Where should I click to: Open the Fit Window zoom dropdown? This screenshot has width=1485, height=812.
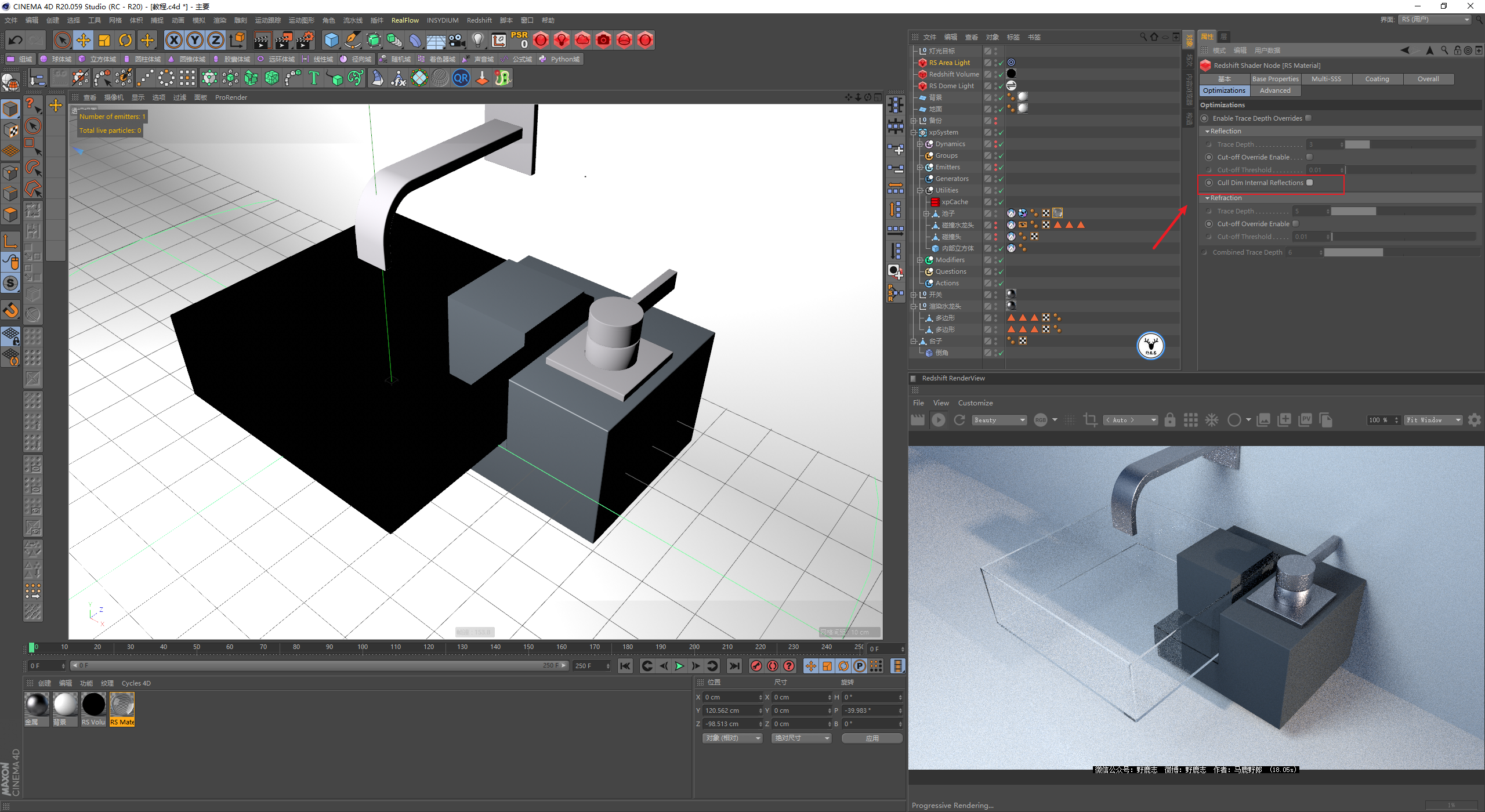(1432, 420)
